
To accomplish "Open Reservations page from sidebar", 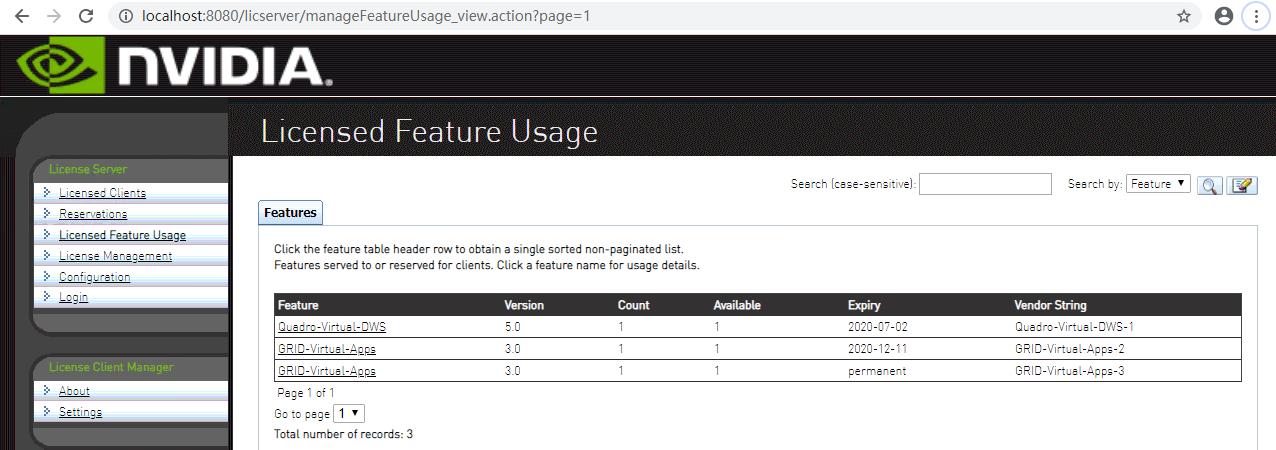I will [93, 214].
